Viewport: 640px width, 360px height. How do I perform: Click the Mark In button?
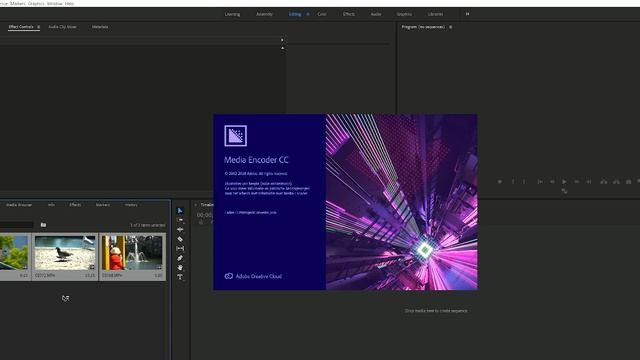click(513, 182)
